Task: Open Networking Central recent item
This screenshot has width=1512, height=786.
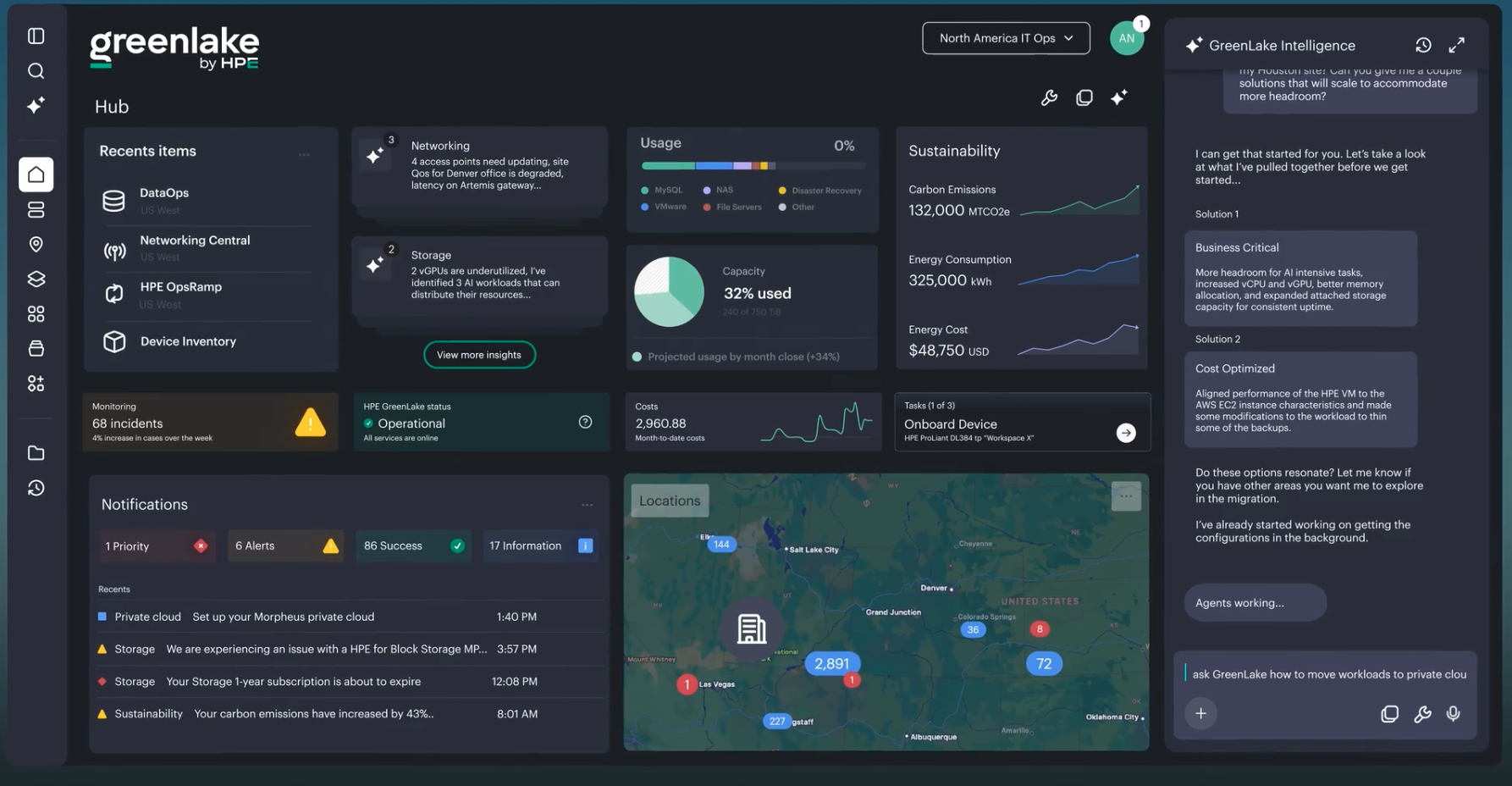Action: pos(207,248)
